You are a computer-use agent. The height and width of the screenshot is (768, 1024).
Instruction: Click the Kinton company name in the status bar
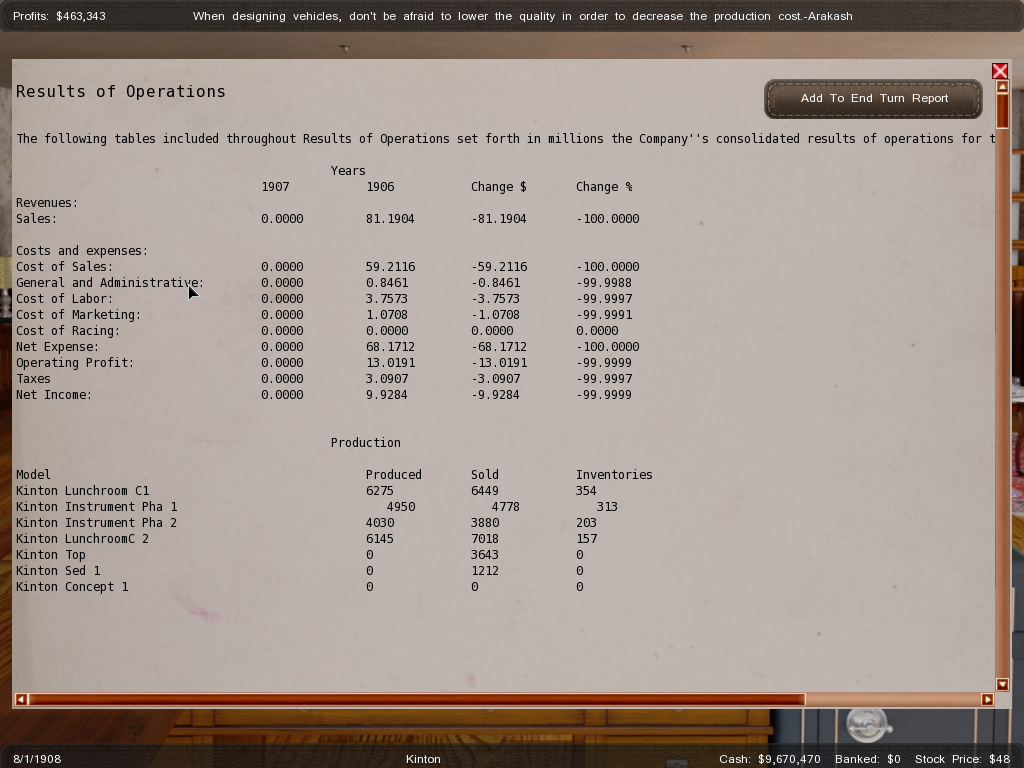coord(423,759)
